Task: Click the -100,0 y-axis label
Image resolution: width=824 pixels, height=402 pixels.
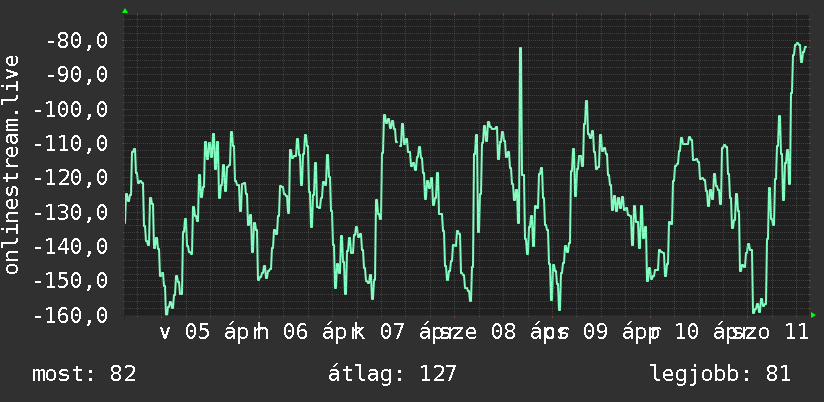Action: tap(70, 110)
